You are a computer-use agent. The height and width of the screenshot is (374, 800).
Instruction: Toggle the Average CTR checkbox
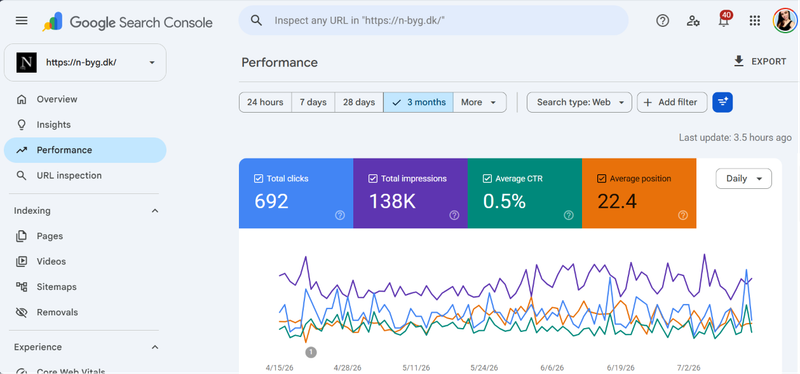(x=487, y=179)
